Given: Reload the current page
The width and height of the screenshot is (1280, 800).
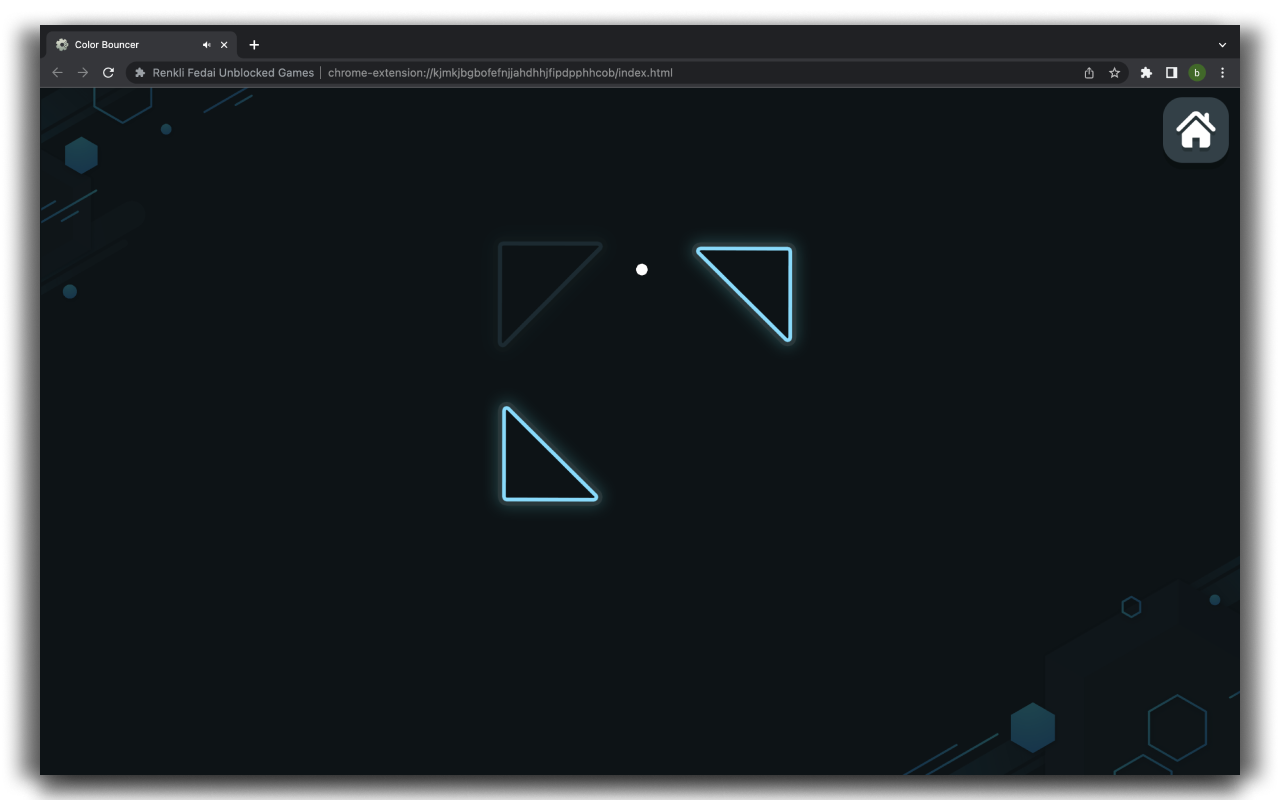Looking at the screenshot, I should [x=108, y=73].
